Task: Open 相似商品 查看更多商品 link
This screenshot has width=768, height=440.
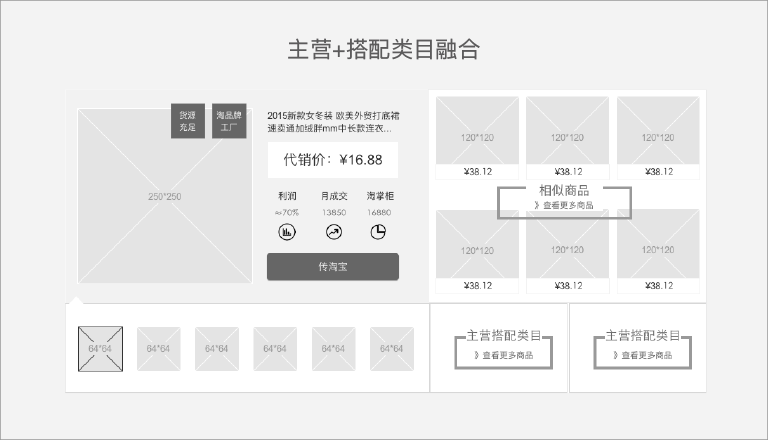Action: tap(564, 205)
